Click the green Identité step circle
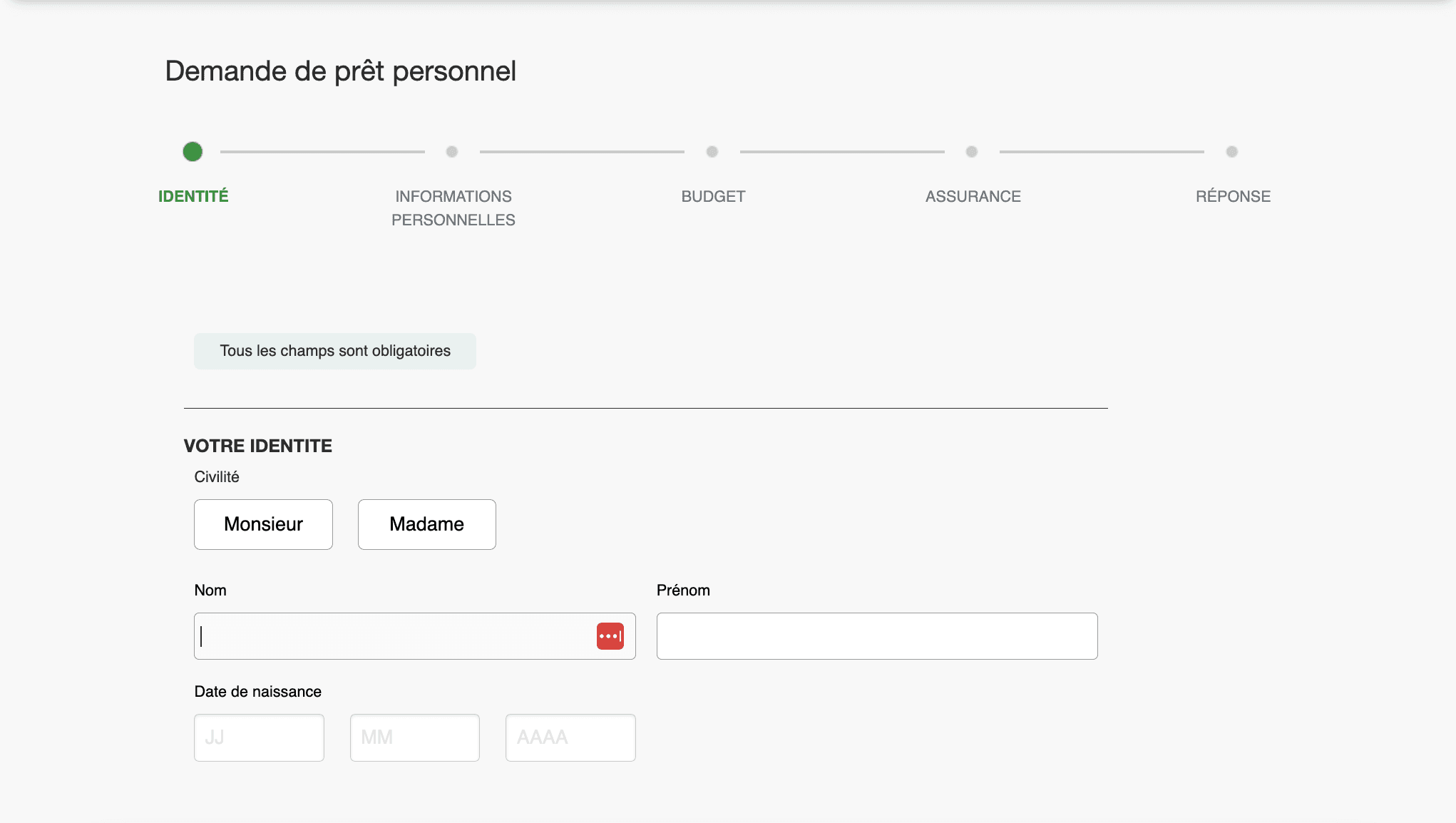The width and height of the screenshot is (1456, 823). pyautogui.click(x=193, y=152)
